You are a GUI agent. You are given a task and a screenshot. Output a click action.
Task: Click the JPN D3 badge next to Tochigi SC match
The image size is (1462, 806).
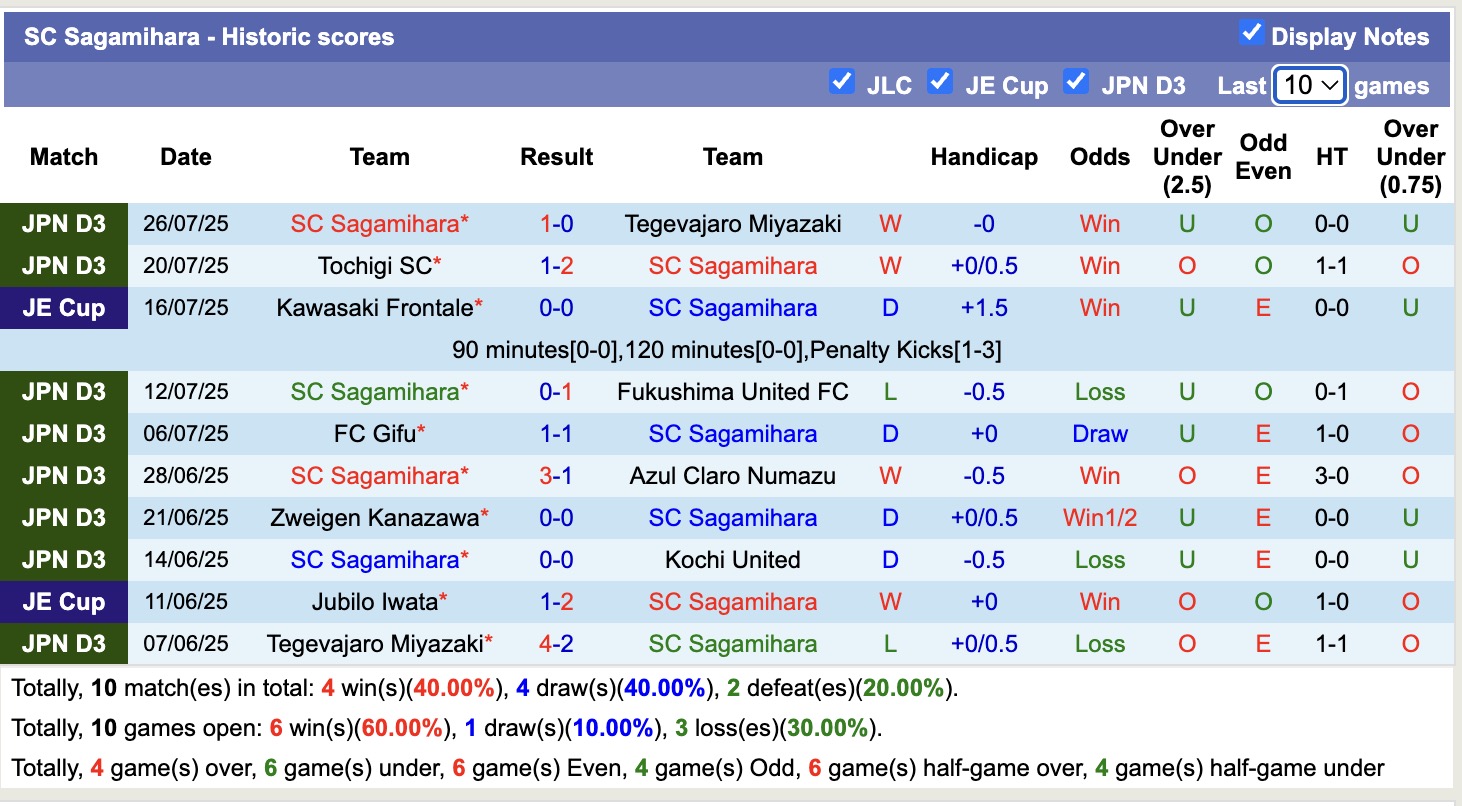63,266
